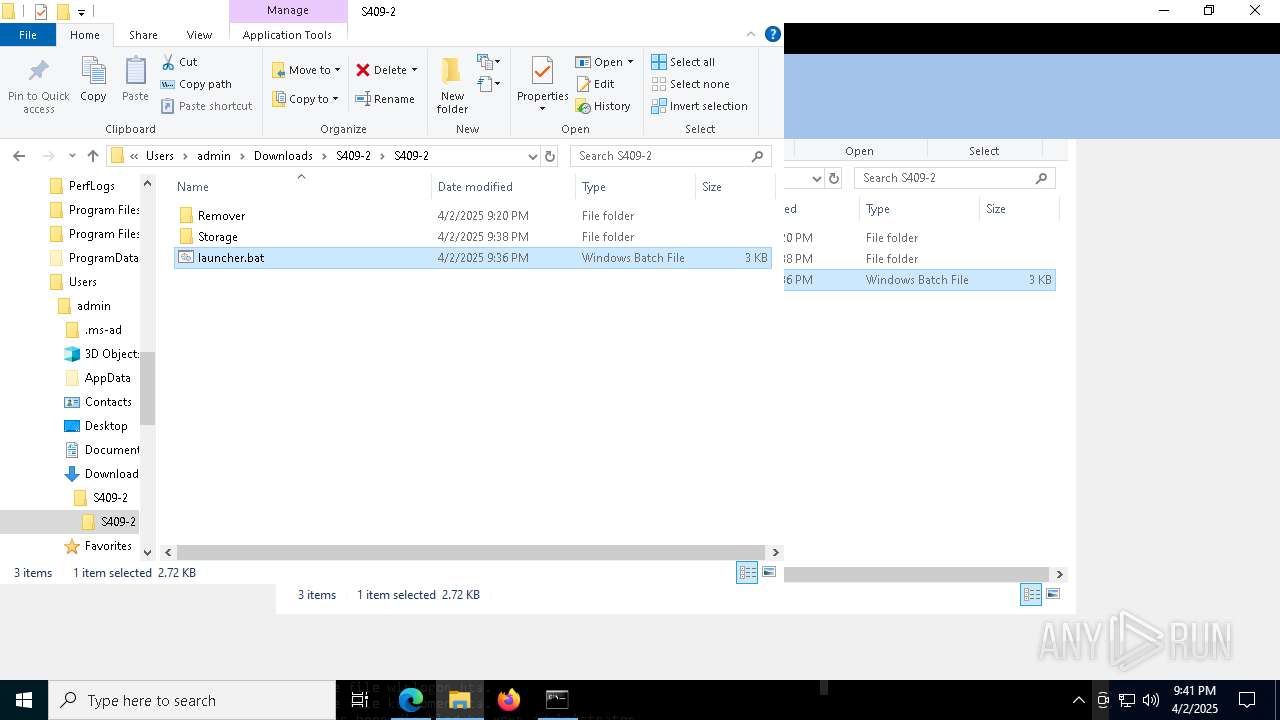This screenshot has height=720, width=1280.
Task: Expand the Open dropdown arrow
Action: click(x=630, y=62)
